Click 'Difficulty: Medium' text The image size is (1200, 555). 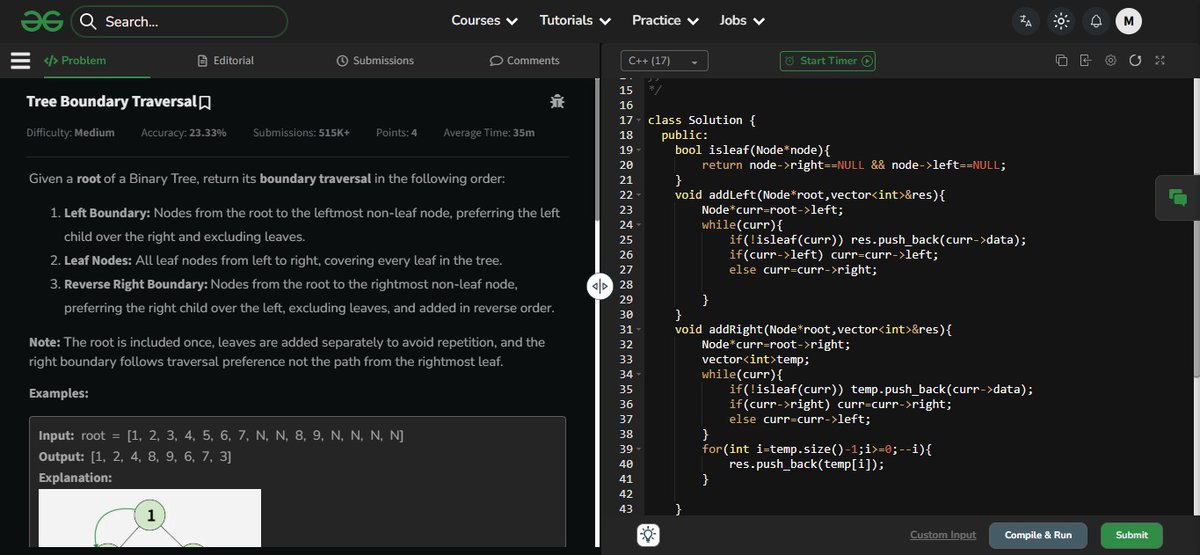tap(70, 132)
